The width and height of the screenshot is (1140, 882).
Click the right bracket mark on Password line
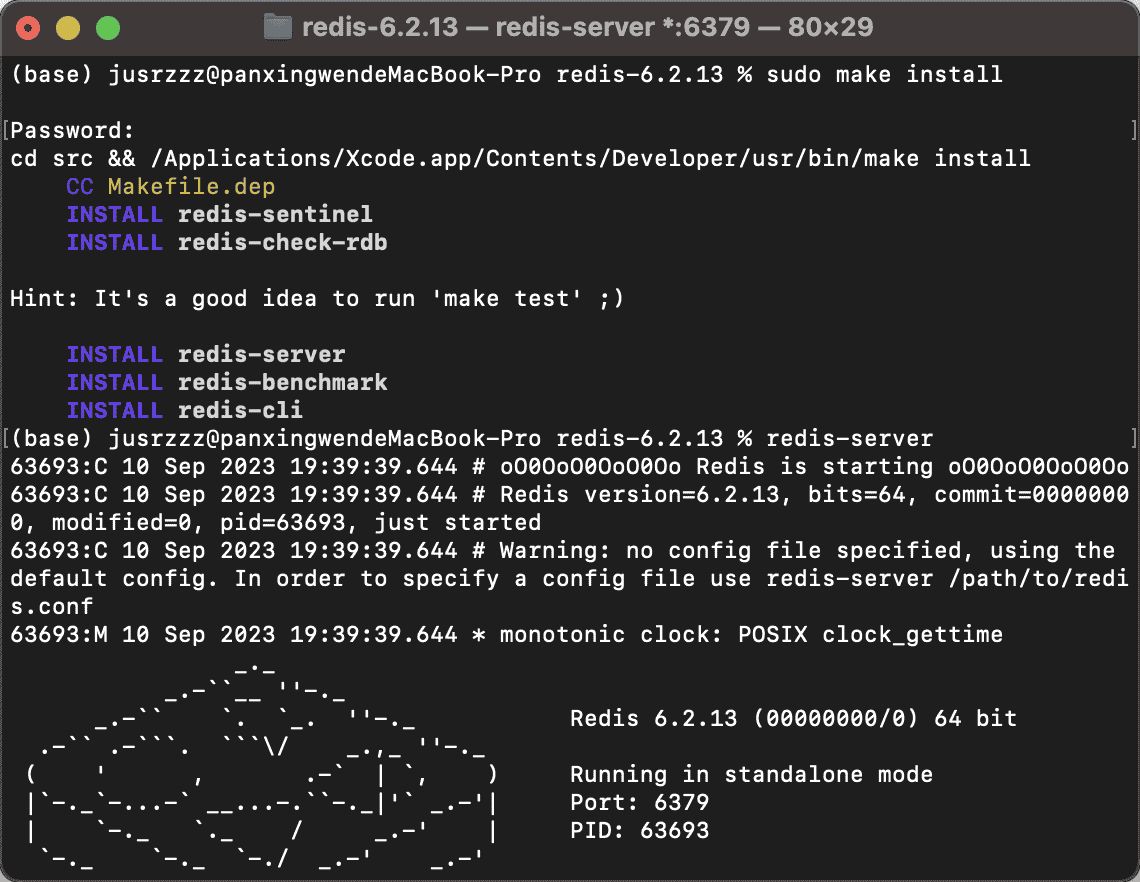1132,130
